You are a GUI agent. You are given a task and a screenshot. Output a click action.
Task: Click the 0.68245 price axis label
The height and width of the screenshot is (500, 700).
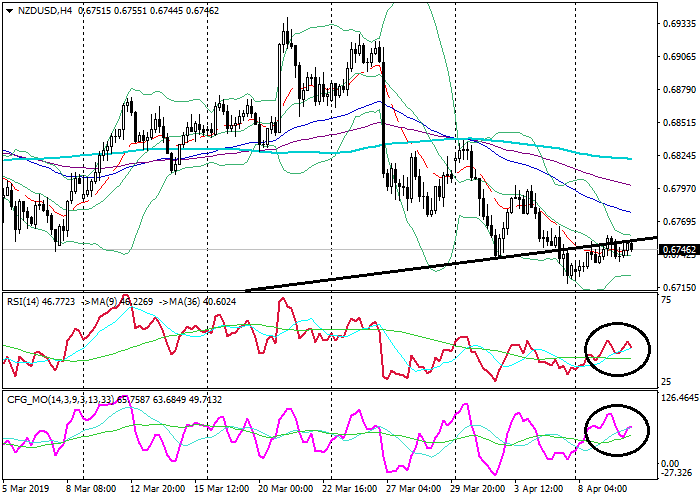(x=677, y=155)
